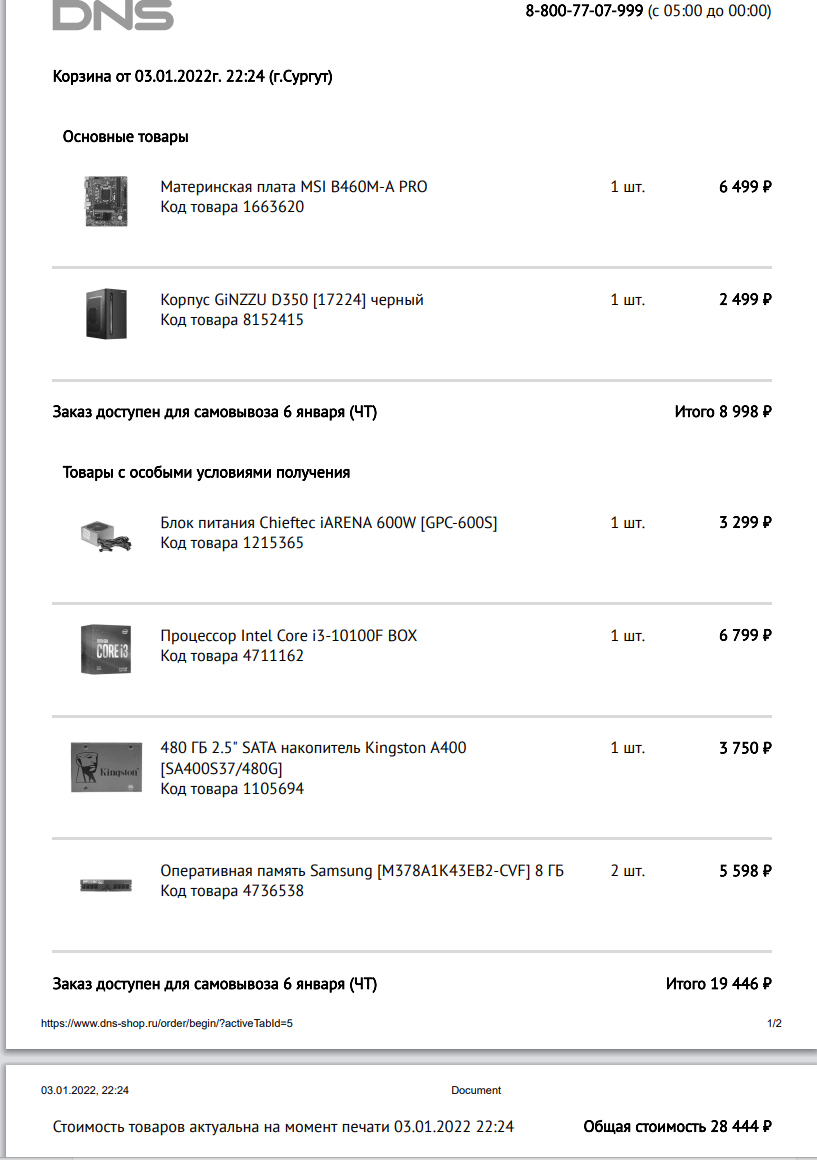Click the Kingston A400 480 ГБ product title
Image resolution: width=817 pixels, height=1160 pixels.
tap(313, 748)
